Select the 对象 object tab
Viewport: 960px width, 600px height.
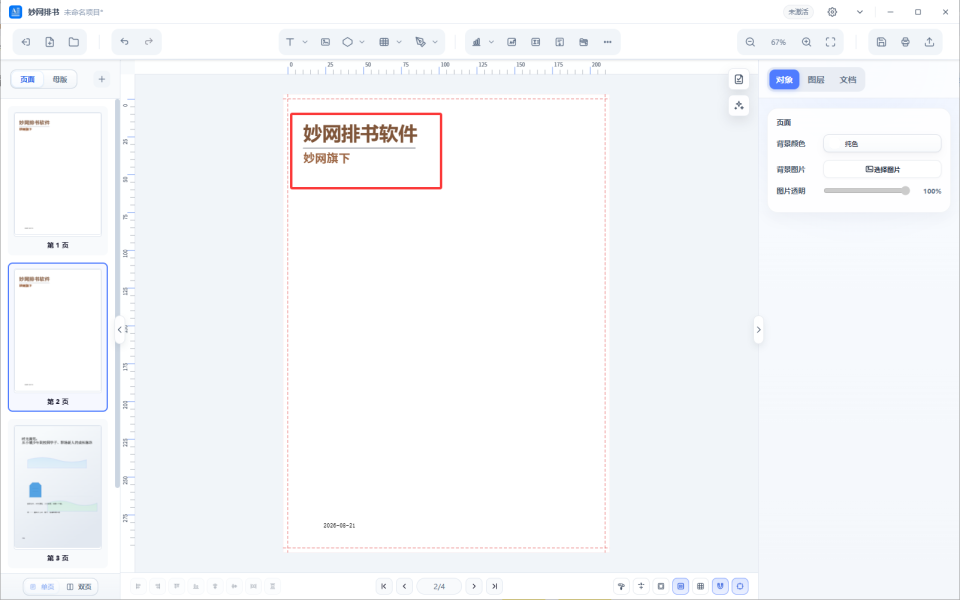[x=784, y=80]
